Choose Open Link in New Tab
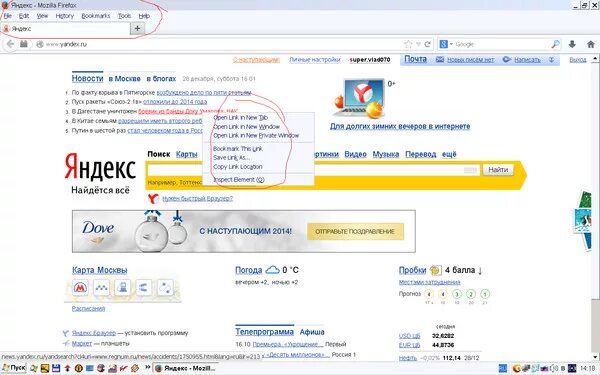The image size is (600, 375). [258, 117]
